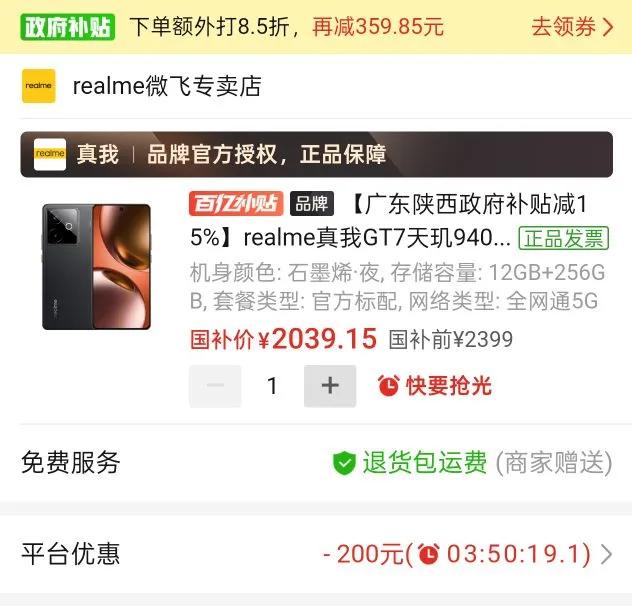Expand 平台优惠 details chevron

coord(606,554)
